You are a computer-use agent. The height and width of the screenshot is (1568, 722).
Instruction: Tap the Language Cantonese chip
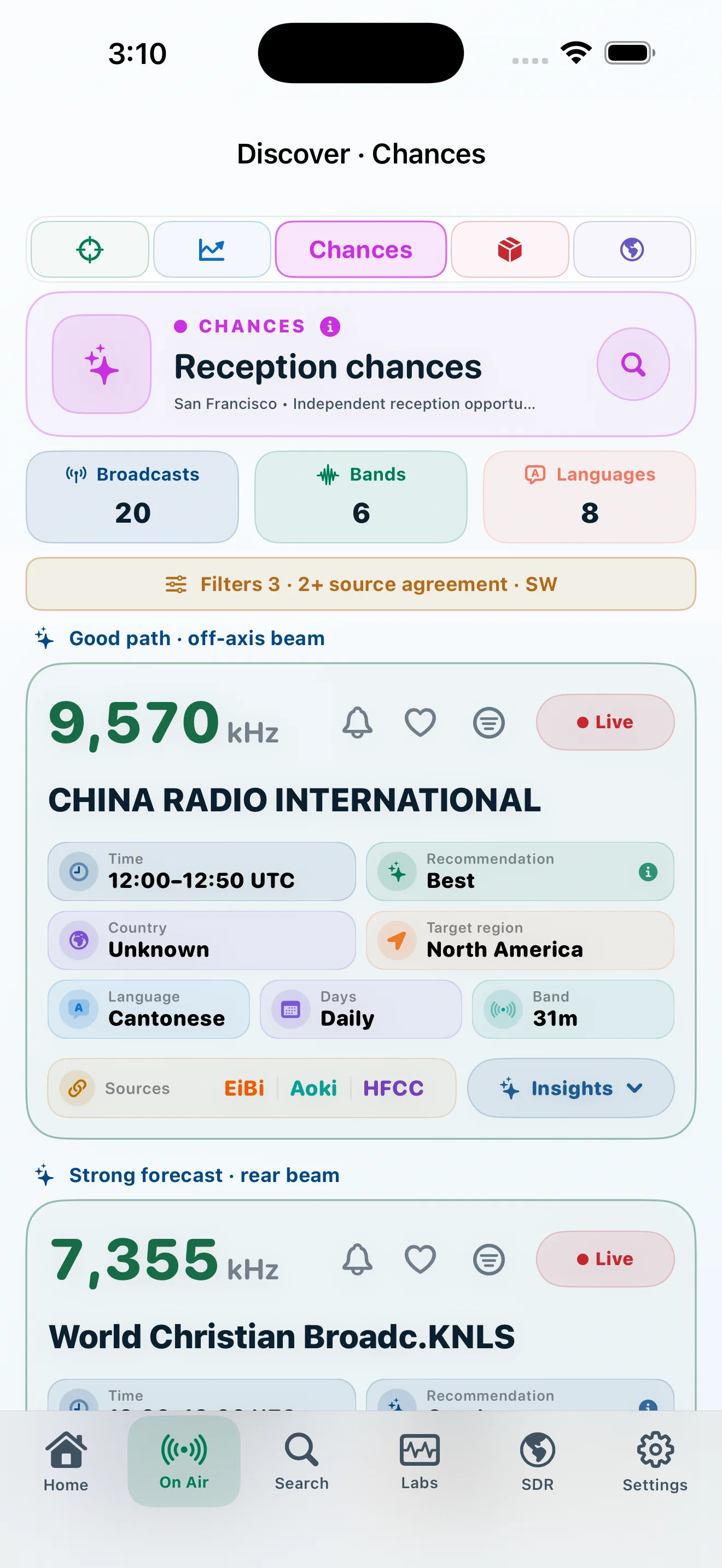coord(149,1009)
